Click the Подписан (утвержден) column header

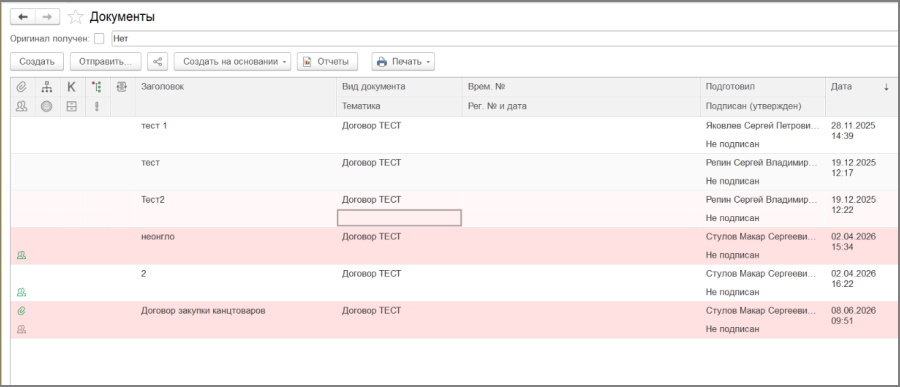point(754,106)
